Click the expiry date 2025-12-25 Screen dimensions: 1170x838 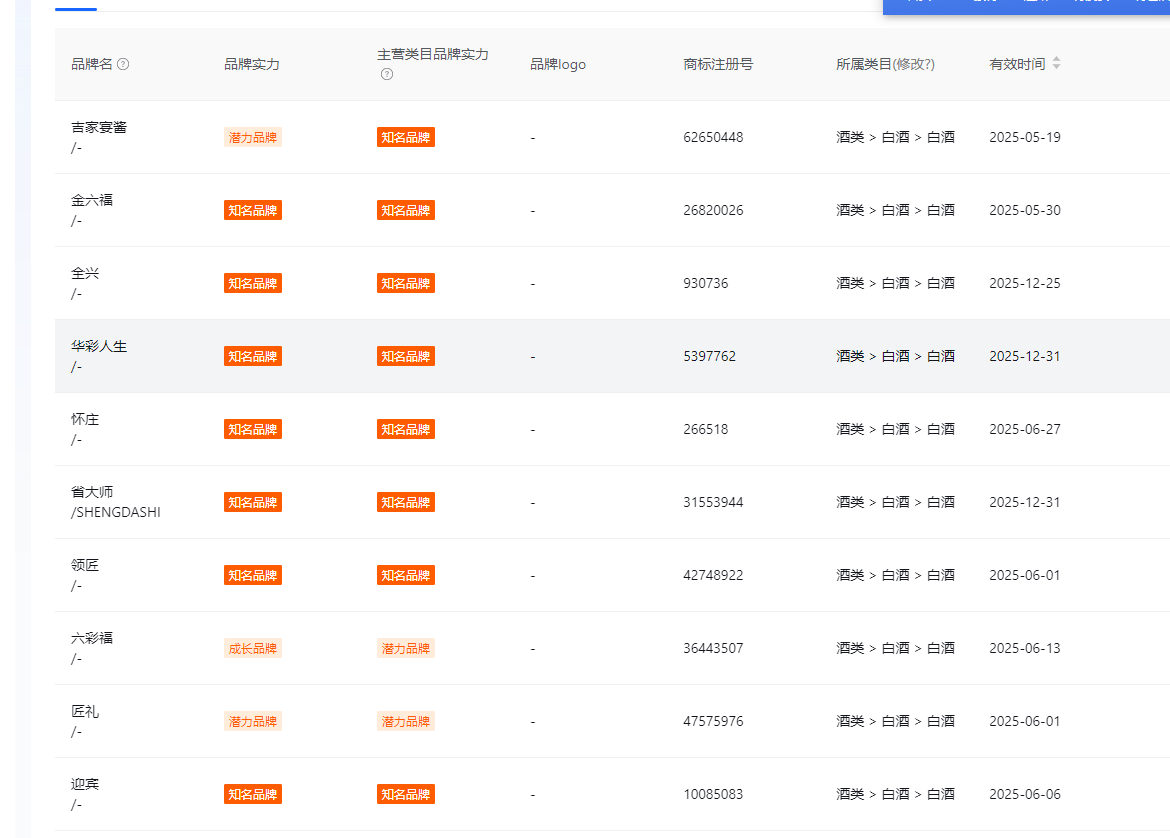(x=1024, y=283)
